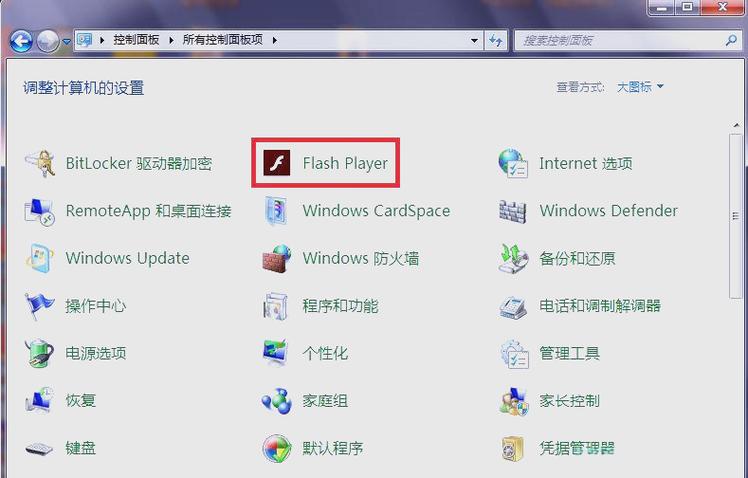This screenshot has width=748, height=478.
Task: Open the 备份和还原 icon
Action: [x=513, y=258]
